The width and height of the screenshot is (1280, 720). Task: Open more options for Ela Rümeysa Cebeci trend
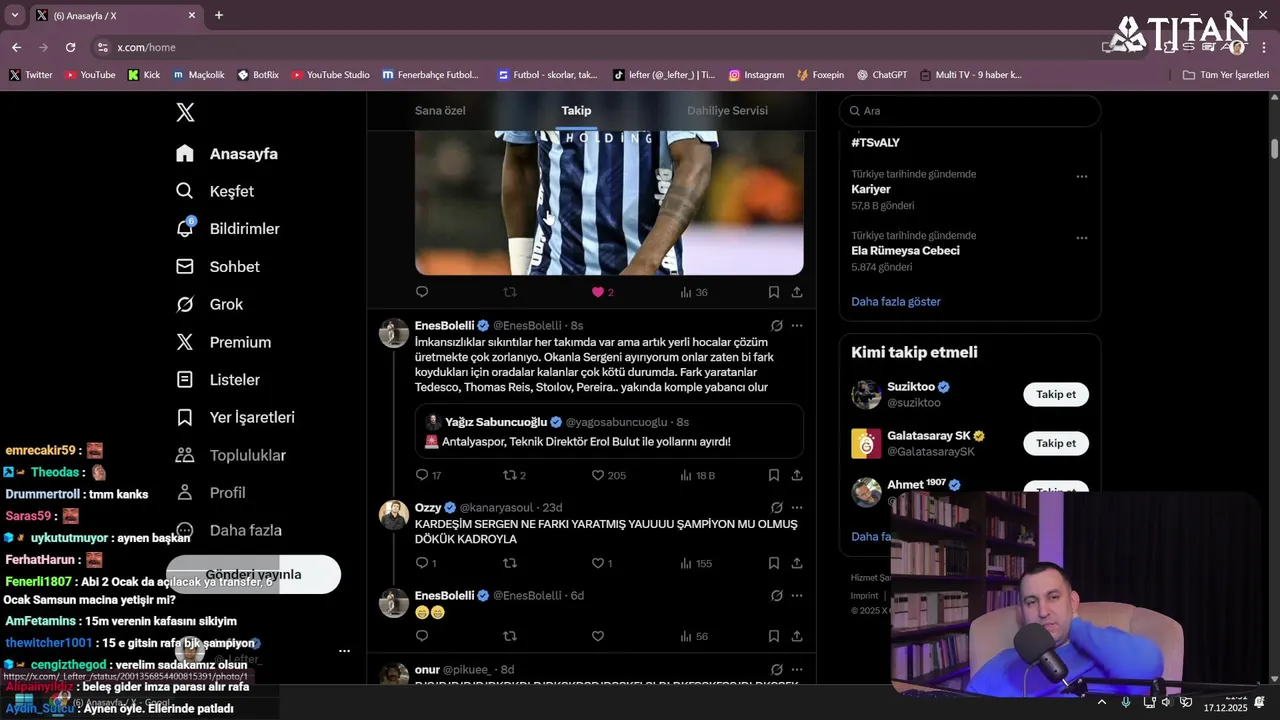coord(1082,238)
